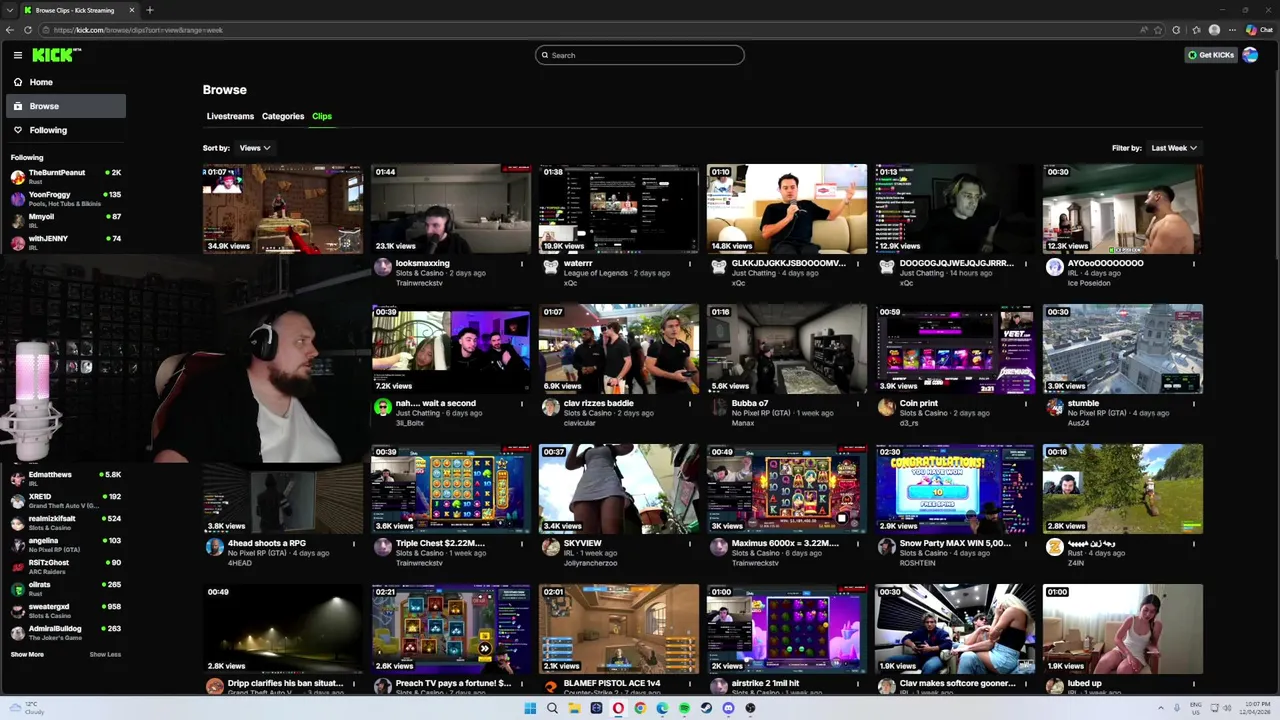Image resolution: width=1280 pixels, height=720 pixels.
Task: Switch to the Livestreams tab
Action: coord(230,116)
